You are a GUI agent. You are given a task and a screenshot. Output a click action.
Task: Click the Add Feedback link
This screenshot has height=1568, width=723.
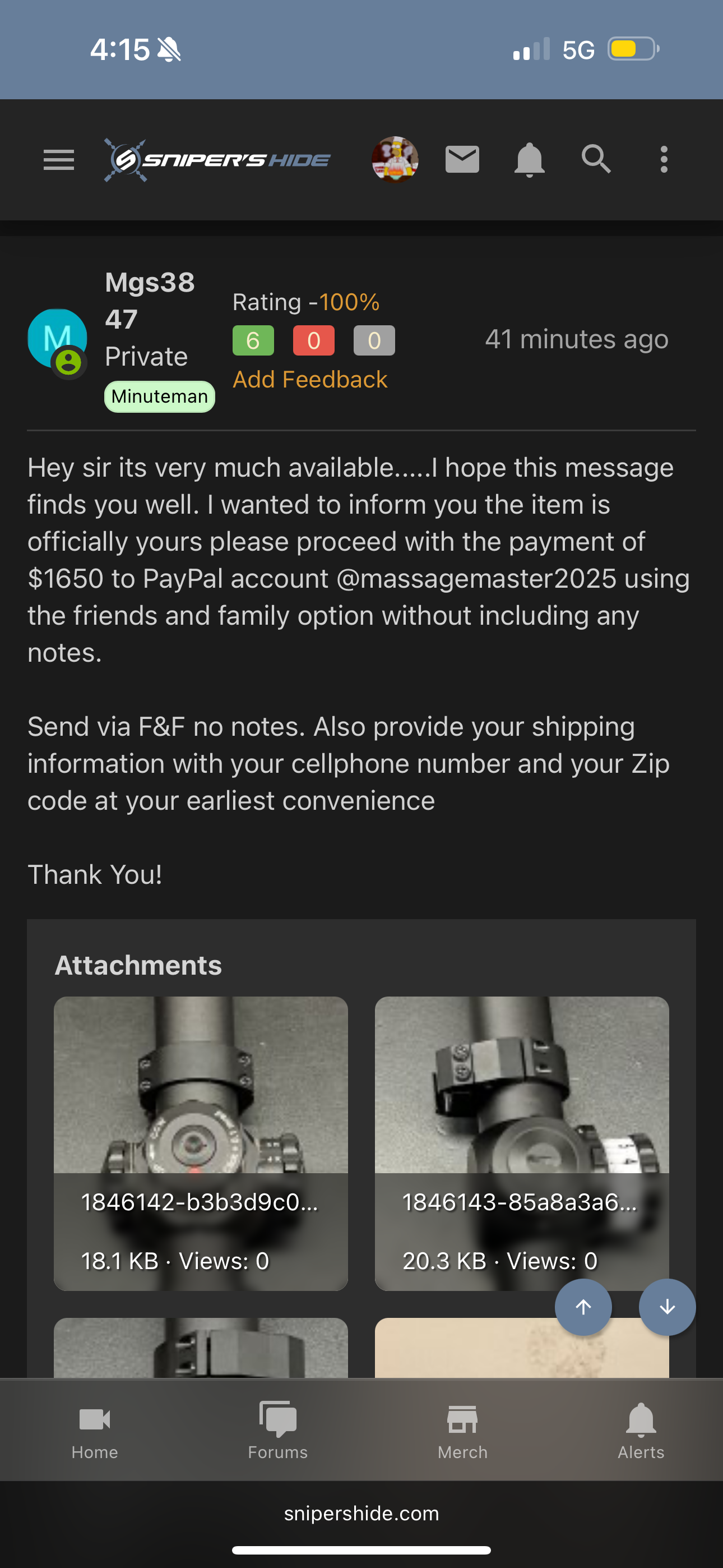pos(310,380)
